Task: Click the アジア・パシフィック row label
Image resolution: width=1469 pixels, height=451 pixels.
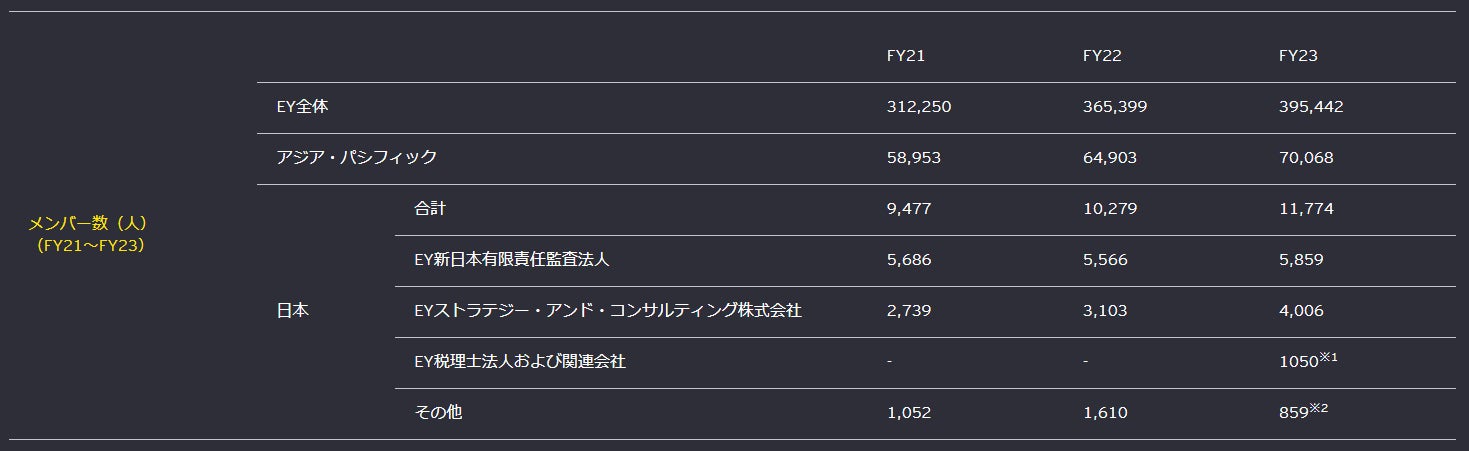Action: pos(356,157)
